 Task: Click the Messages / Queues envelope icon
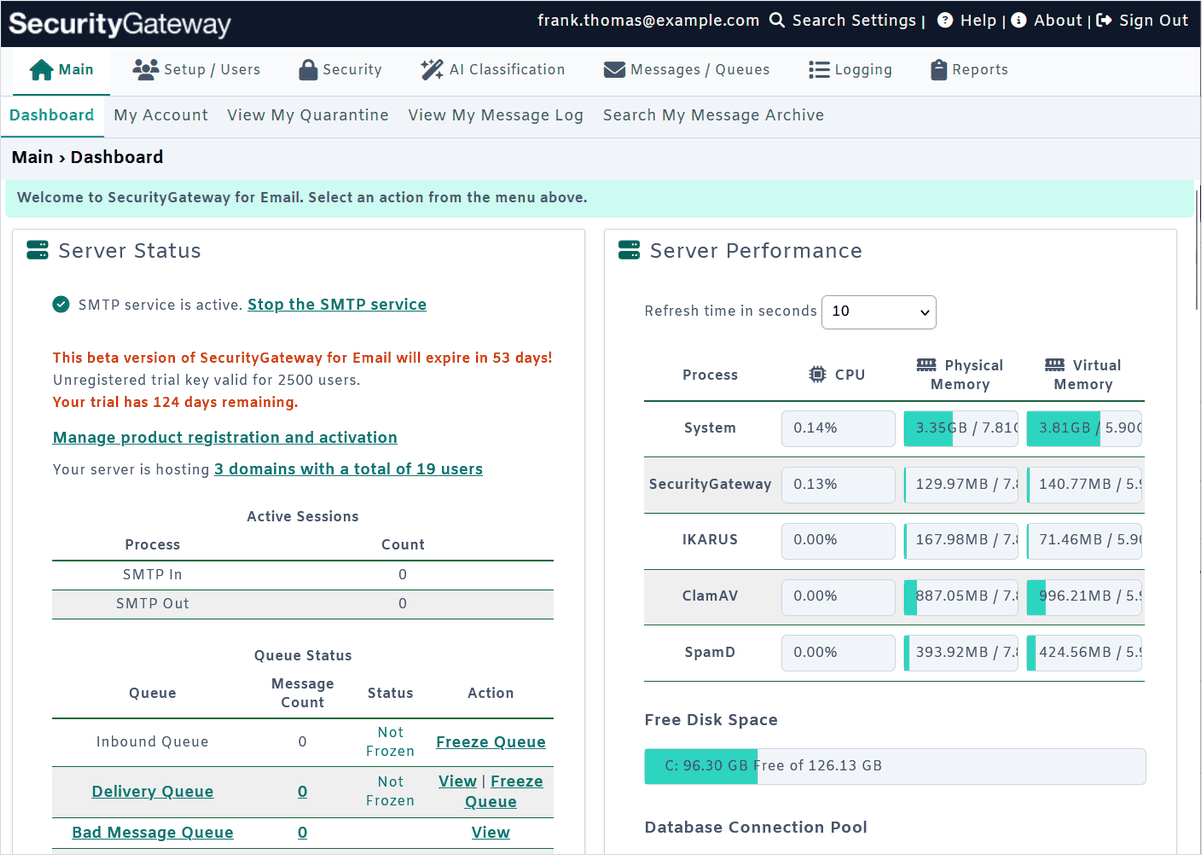pos(615,70)
